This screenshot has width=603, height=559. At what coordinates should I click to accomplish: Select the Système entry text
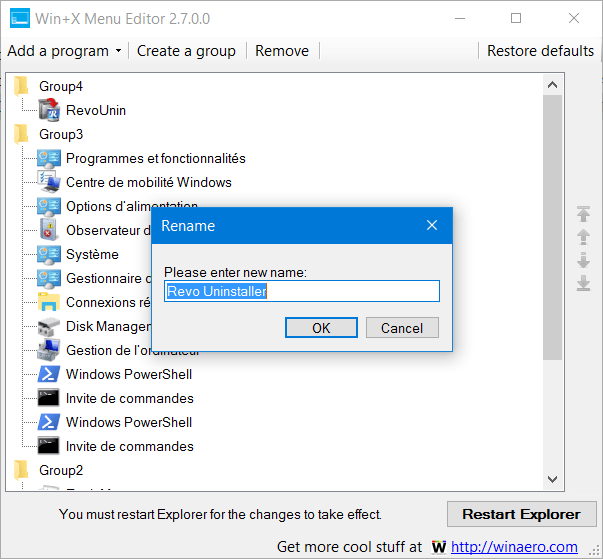pyautogui.click(x=92, y=255)
